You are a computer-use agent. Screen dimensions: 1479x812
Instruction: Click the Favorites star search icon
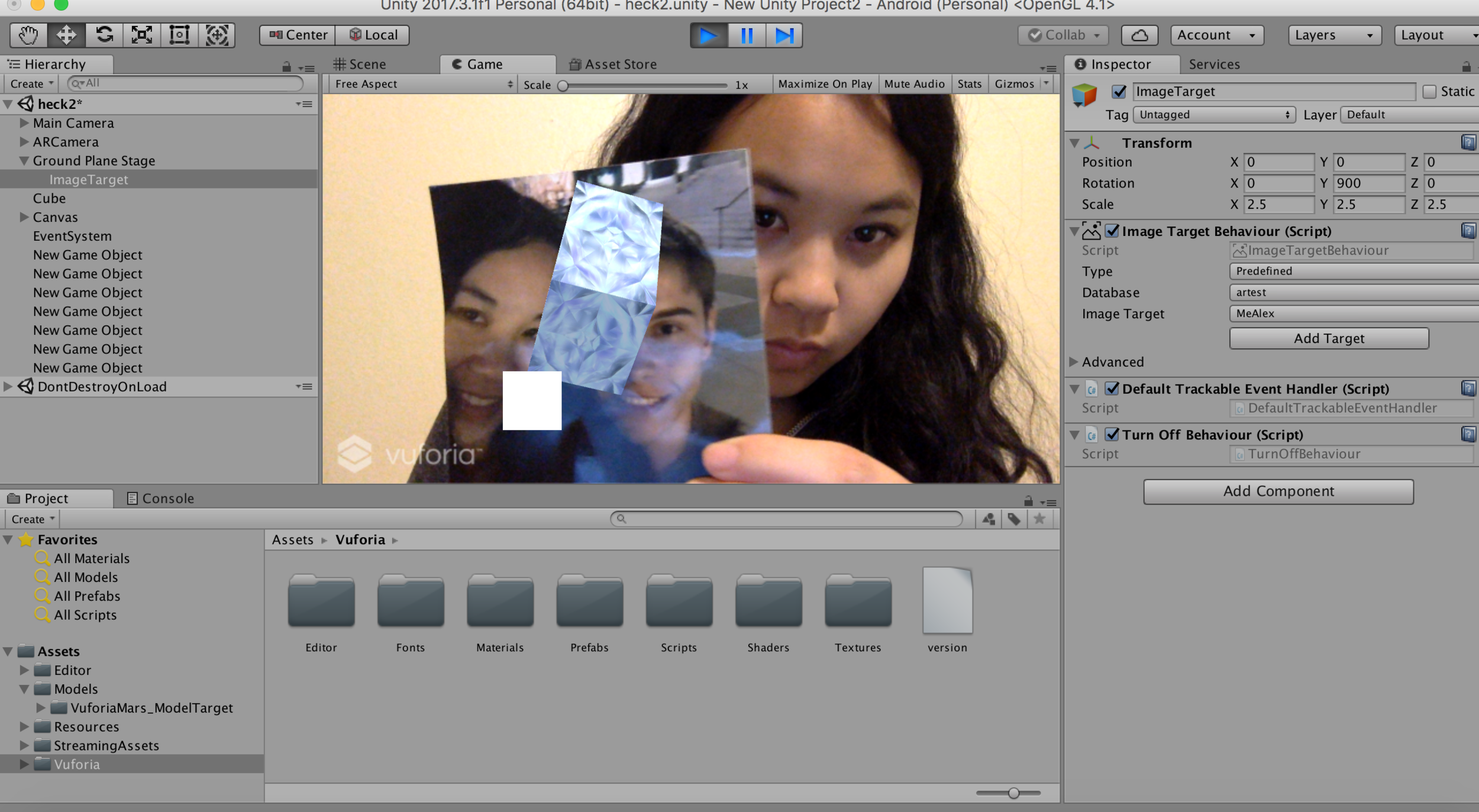pyautogui.click(x=1039, y=519)
